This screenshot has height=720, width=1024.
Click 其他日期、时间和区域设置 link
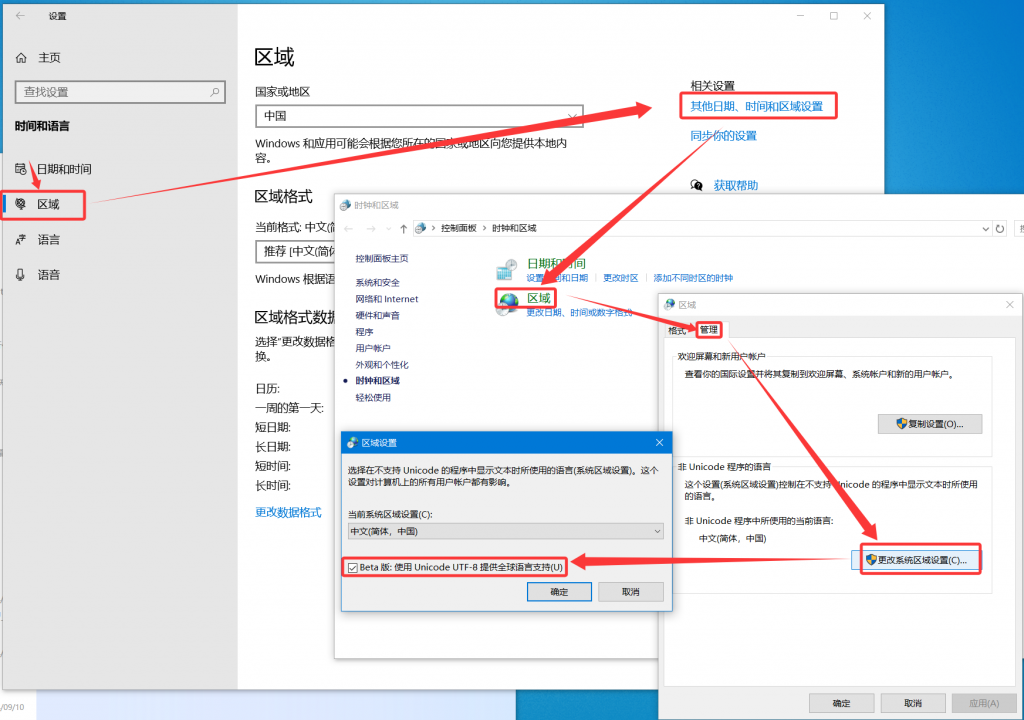757,106
